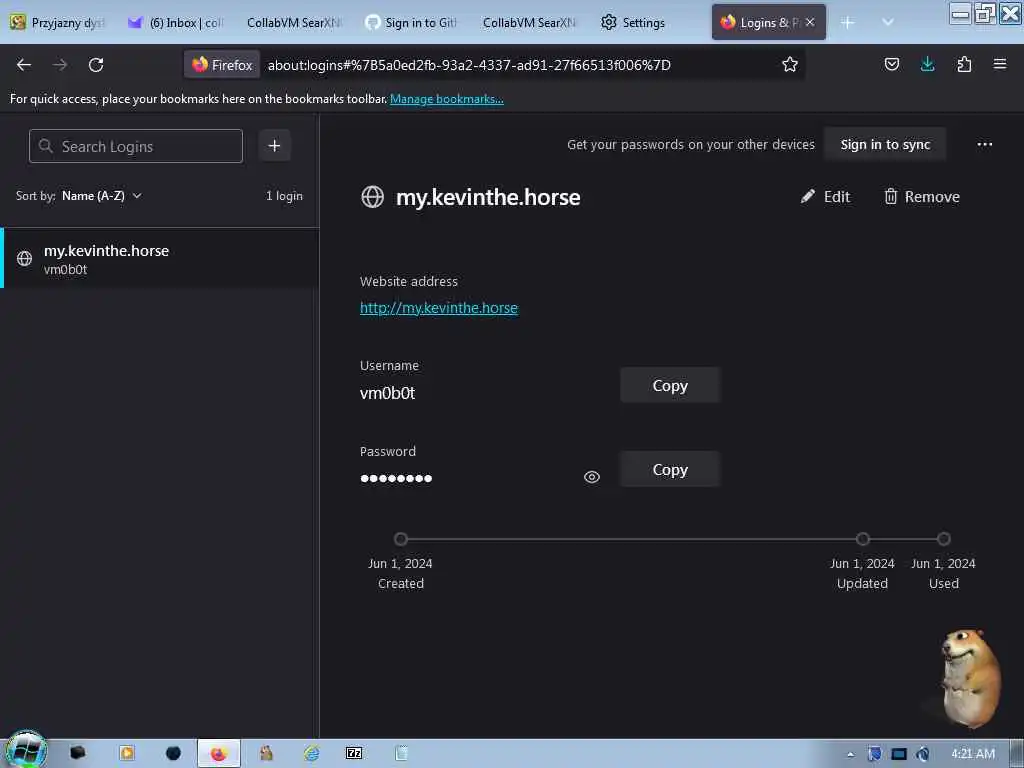Reveal the password with the eye icon
Viewport: 1024px width, 768px height.
[x=592, y=477]
